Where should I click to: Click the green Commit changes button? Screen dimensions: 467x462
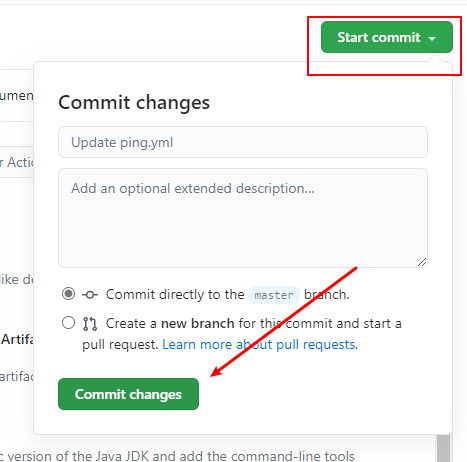(128, 394)
